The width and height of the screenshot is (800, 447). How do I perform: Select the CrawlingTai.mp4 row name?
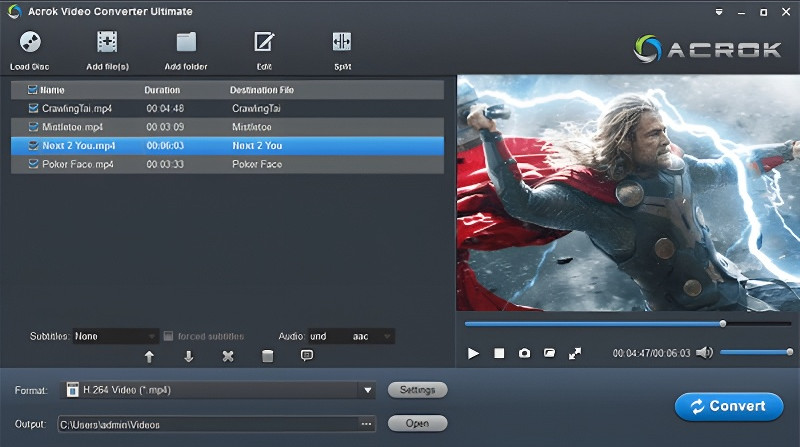(x=77, y=108)
